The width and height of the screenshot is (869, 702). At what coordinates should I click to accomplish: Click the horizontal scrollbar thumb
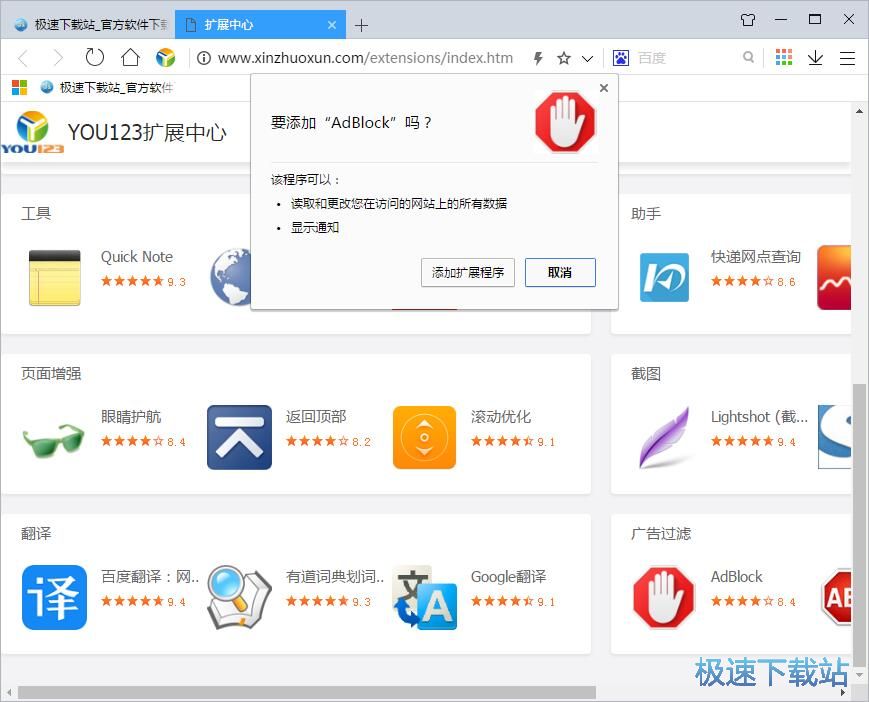click(x=306, y=692)
